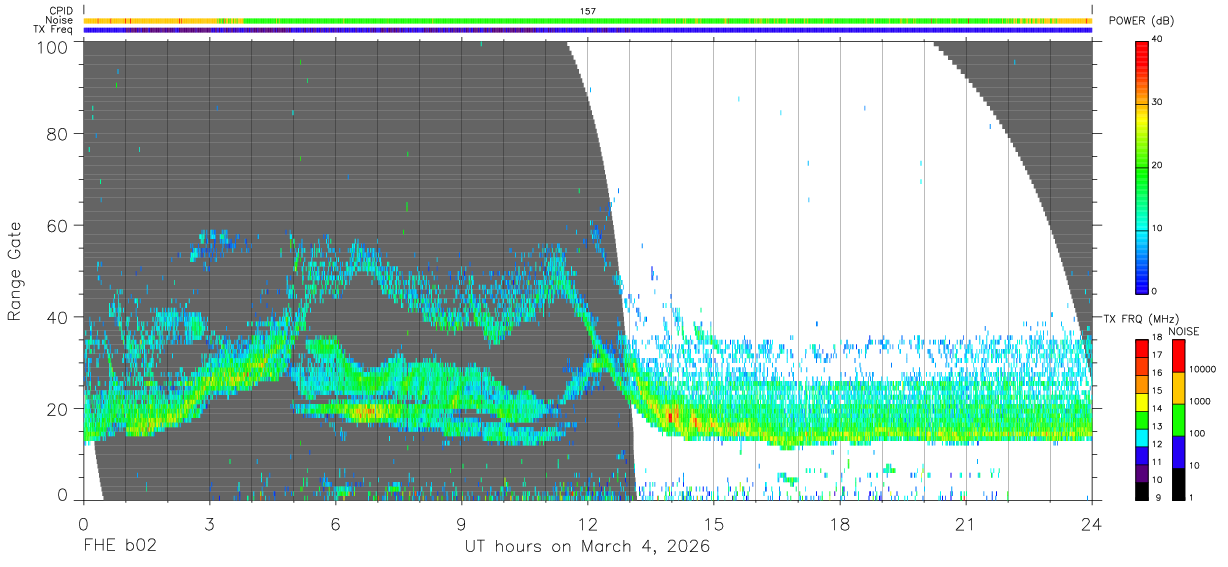Image resolution: width=1228 pixels, height=567 pixels.
Task: Click the 12 tick on UT hours axis
Action: point(588,524)
